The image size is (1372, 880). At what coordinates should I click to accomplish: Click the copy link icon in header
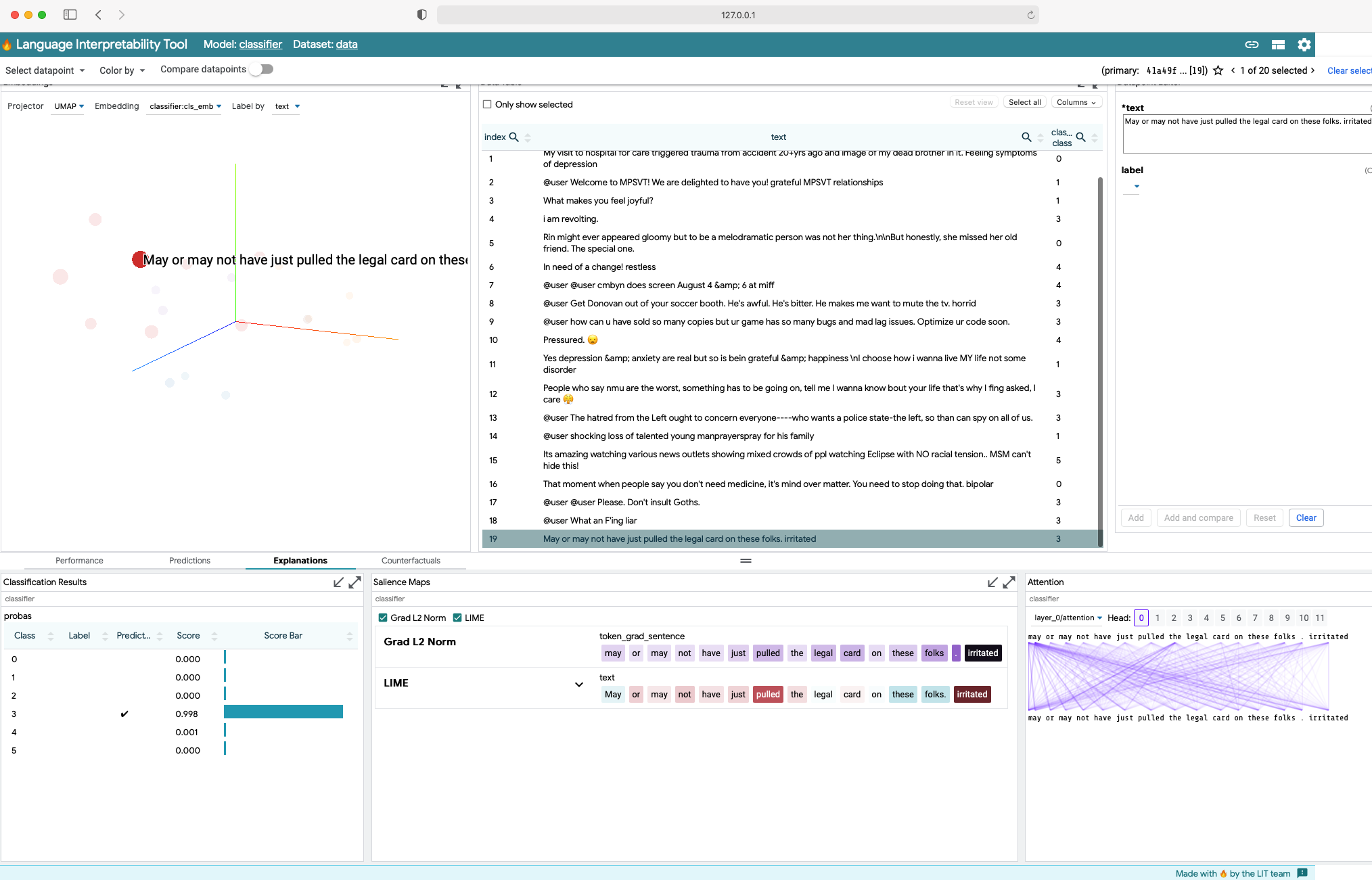point(1252,45)
